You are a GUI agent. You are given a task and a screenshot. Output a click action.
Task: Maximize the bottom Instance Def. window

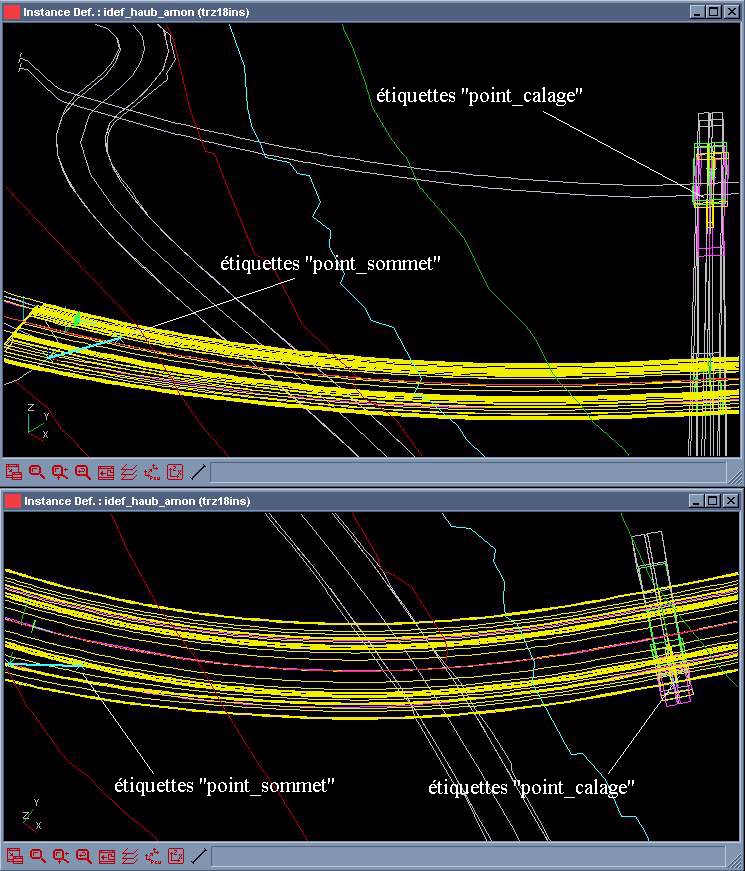click(713, 500)
